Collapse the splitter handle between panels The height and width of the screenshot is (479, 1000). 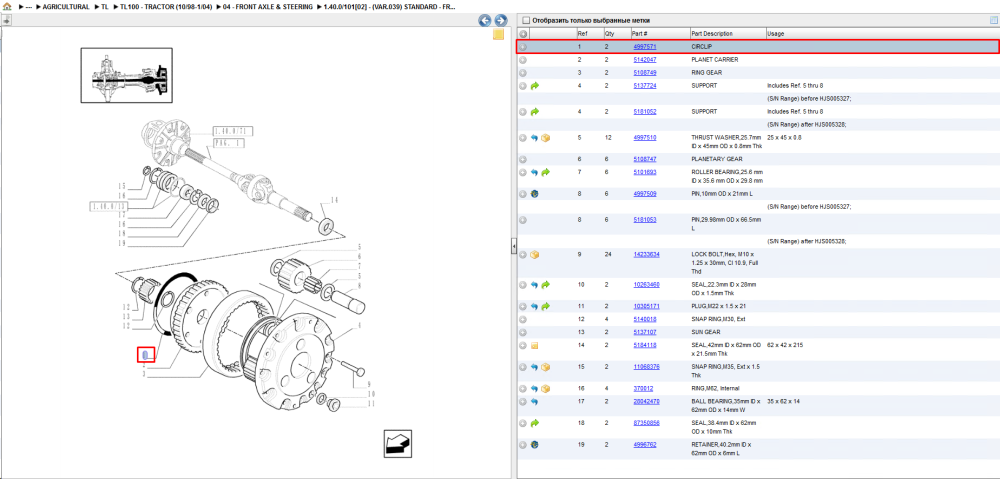click(513, 247)
